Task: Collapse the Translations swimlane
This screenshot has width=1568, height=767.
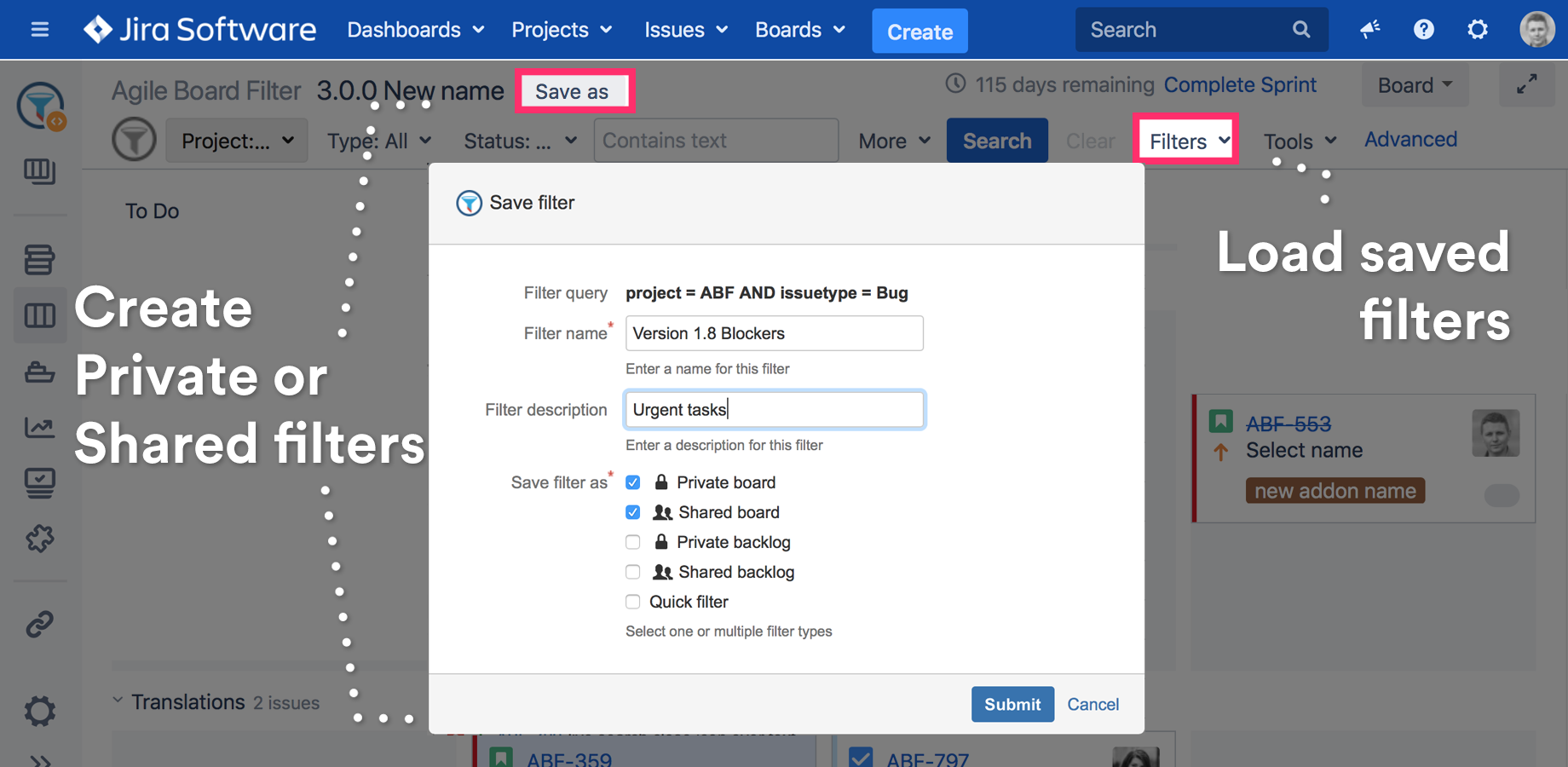Action: tap(118, 701)
